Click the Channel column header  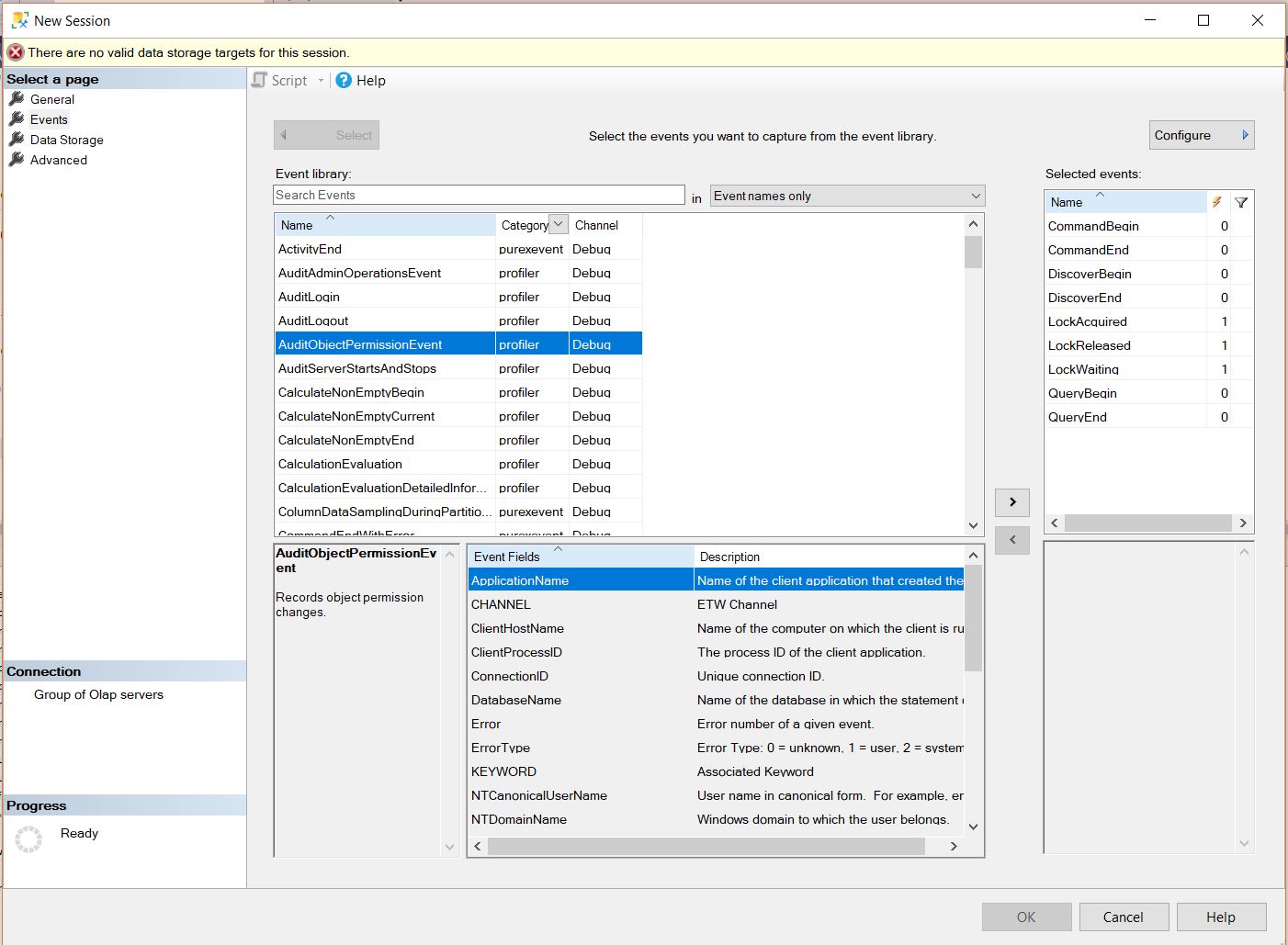605,225
